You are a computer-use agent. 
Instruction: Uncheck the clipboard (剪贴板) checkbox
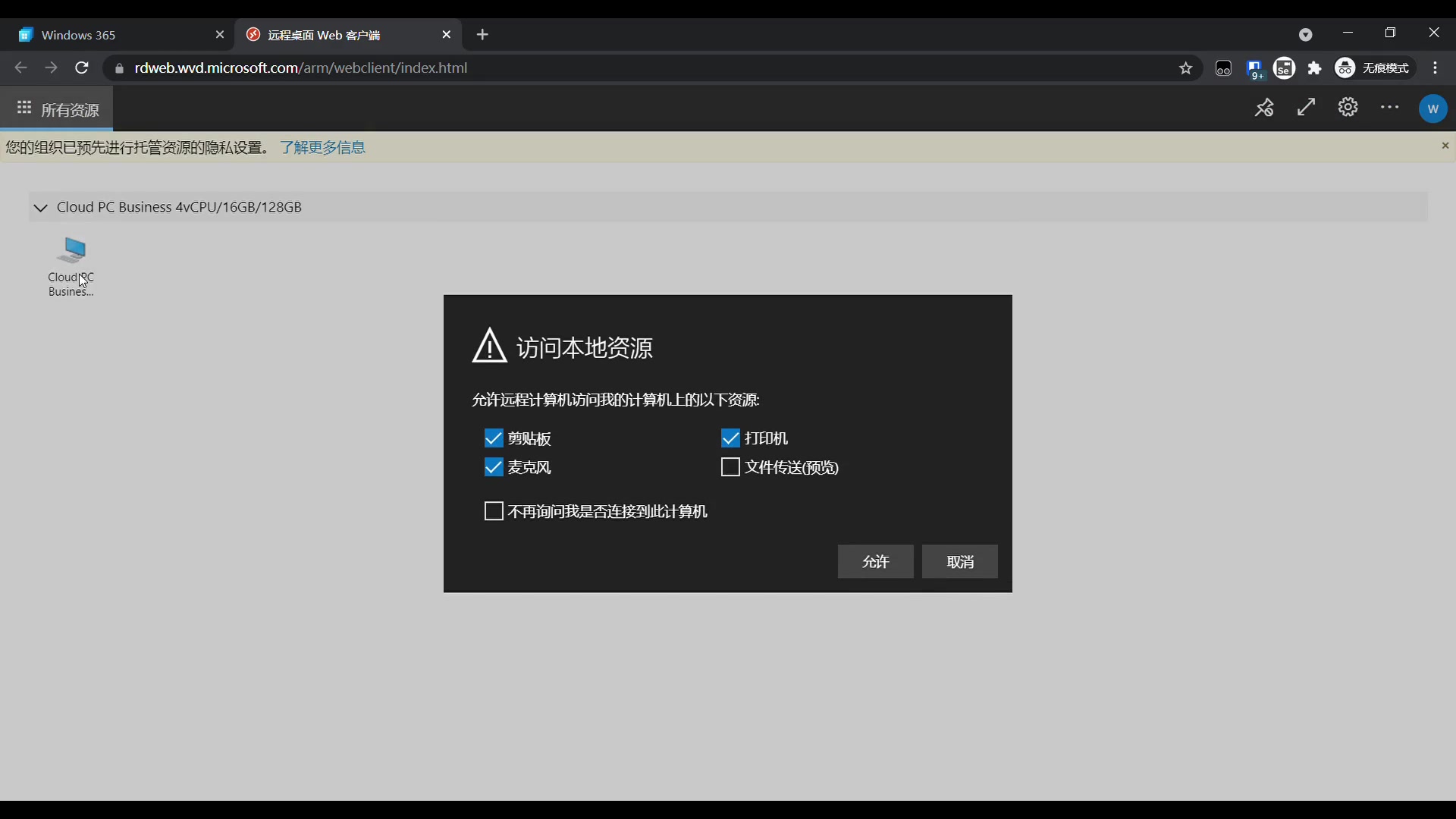pyautogui.click(x=494, y=438)
